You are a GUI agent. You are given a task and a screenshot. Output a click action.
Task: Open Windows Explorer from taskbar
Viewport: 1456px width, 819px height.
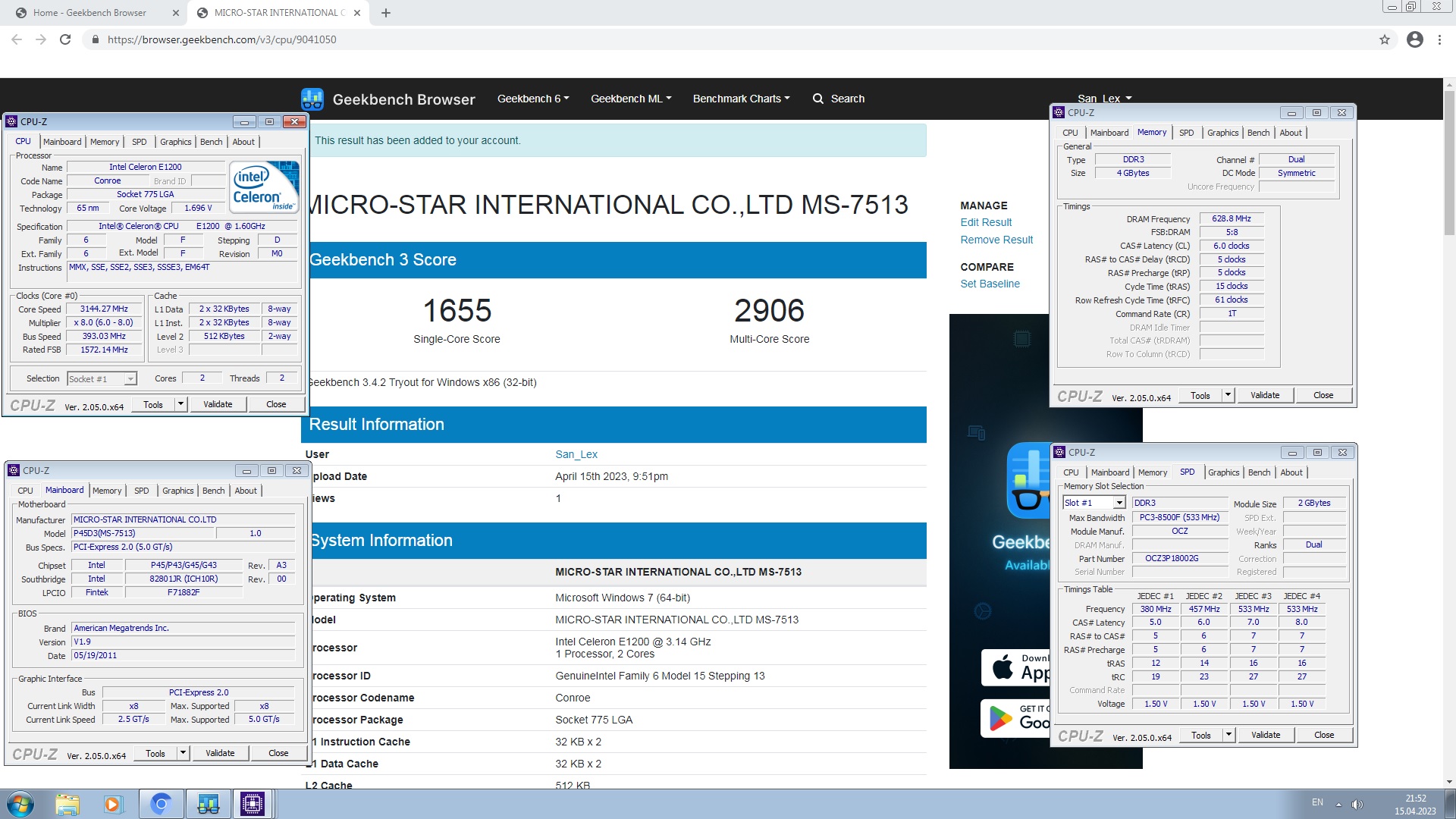(x=67, y=804)
